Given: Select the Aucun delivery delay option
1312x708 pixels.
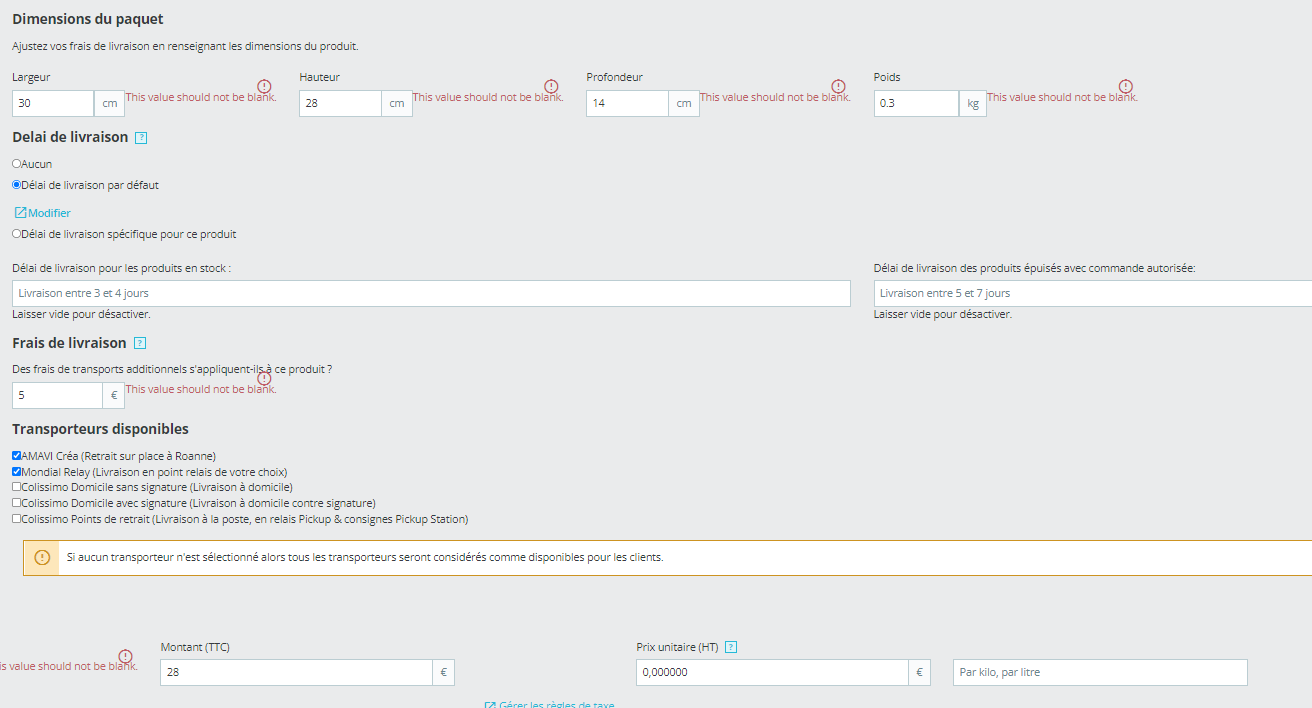Looking at the screenshot, I should (x=16, y=163).
